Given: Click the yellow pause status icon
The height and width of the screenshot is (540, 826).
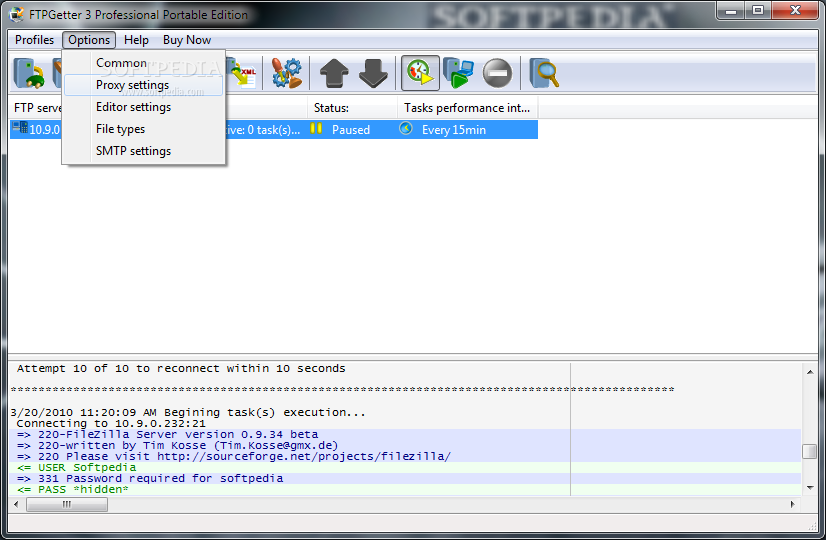Looking at the screenshot, I should [x=316, y=128].
